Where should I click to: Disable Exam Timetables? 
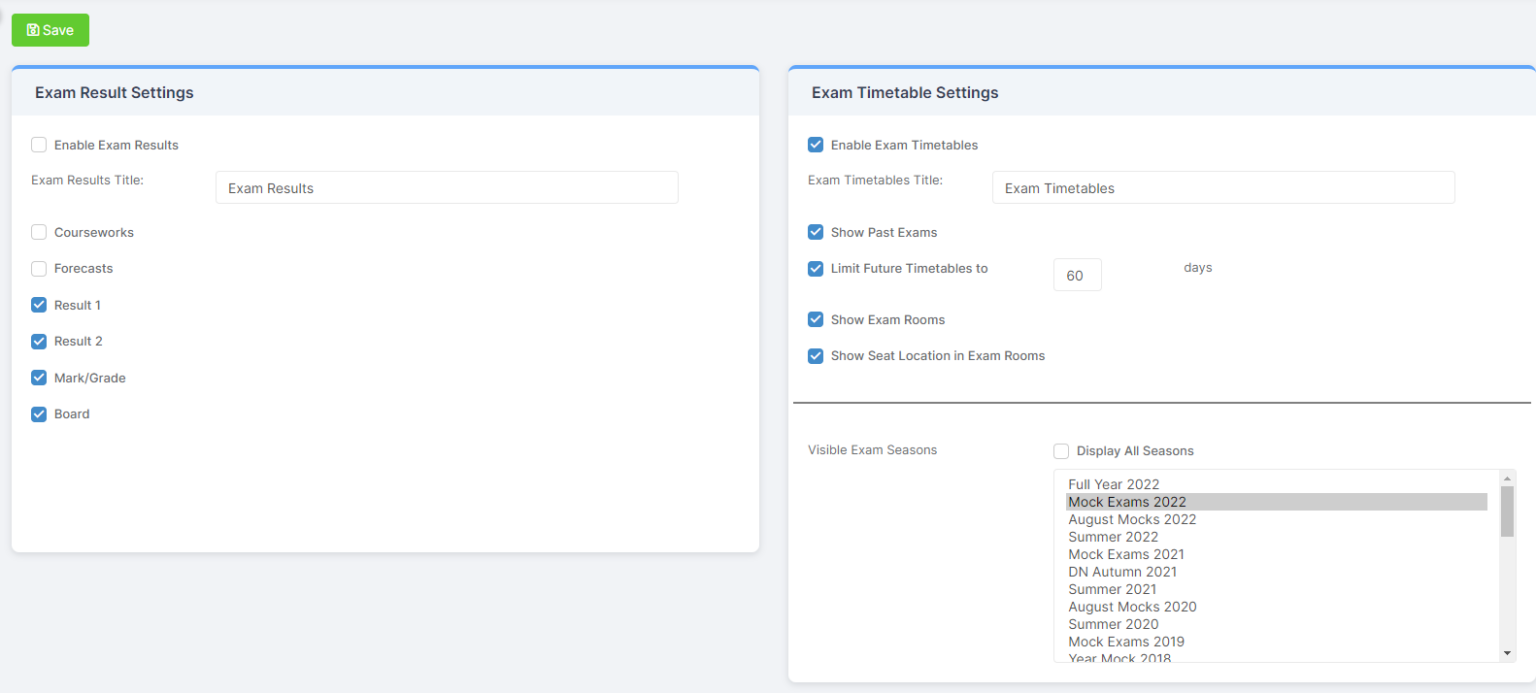(815, 144)
